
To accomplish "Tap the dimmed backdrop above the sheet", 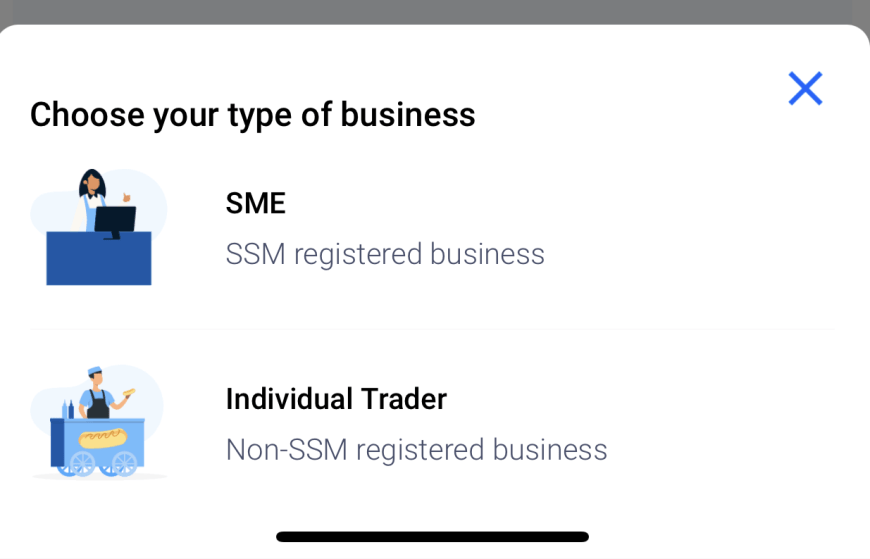I will (435, 11).
